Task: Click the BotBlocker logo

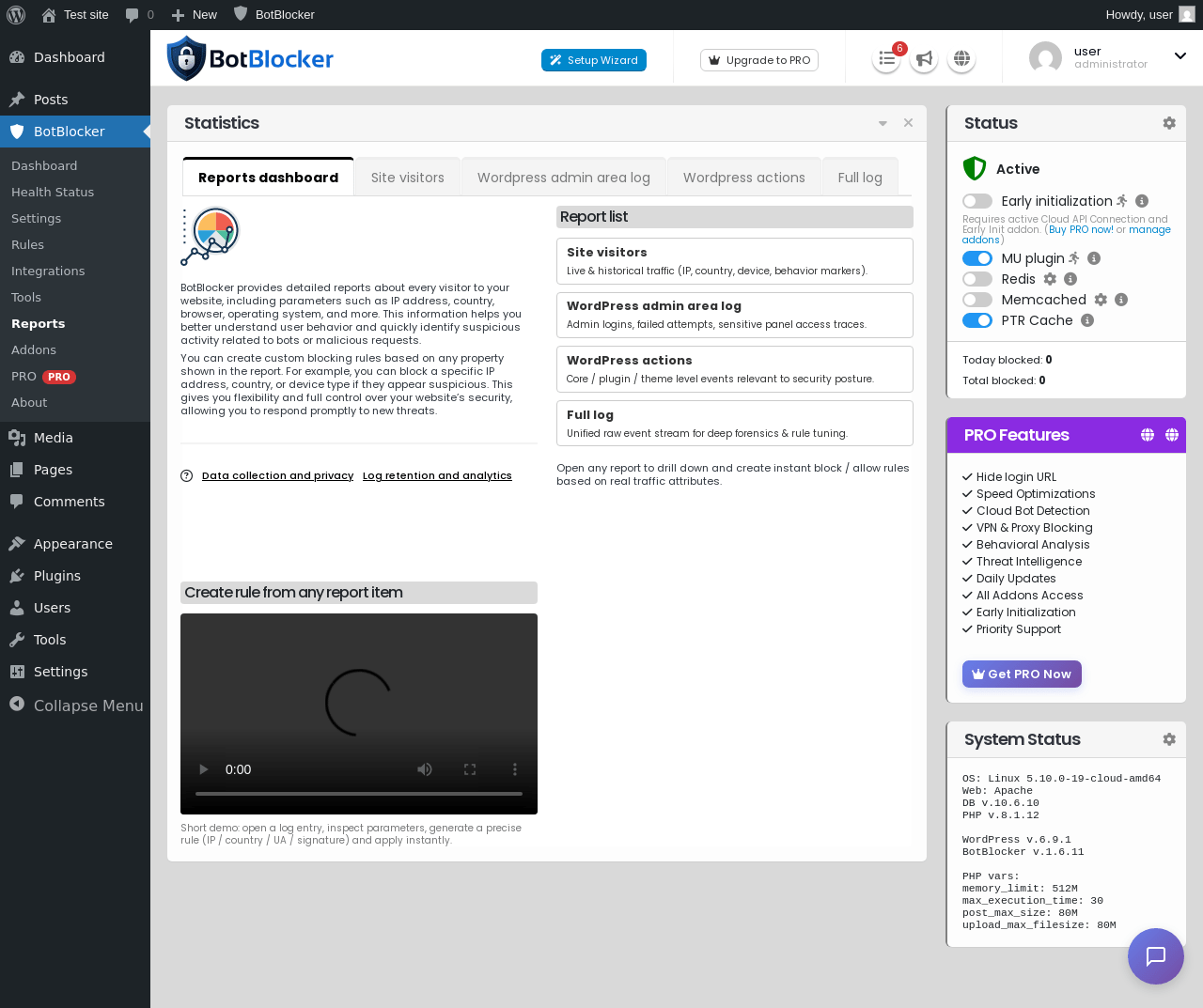Action: [250, 58]
